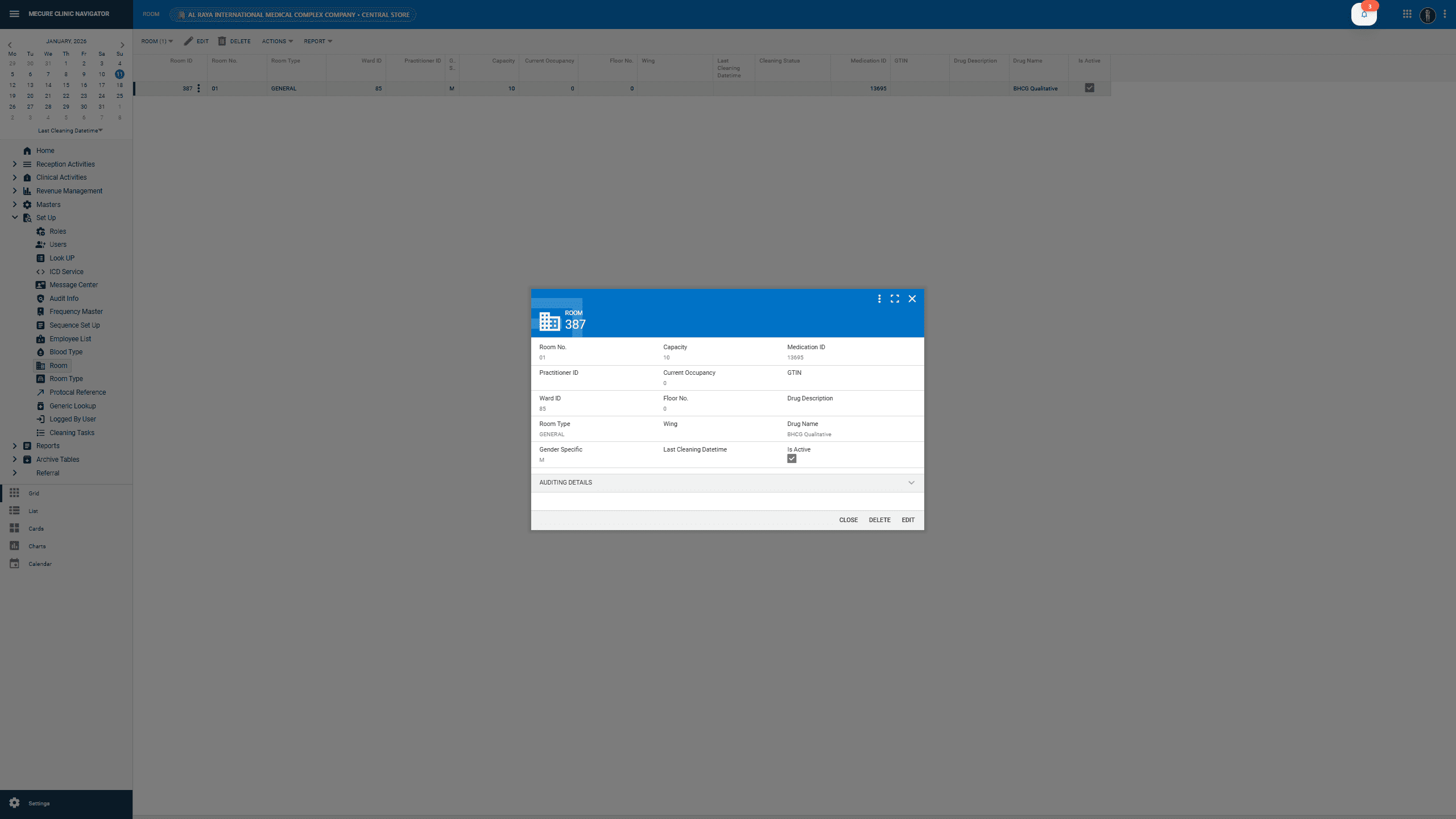This screenshot has width=1456, height=819.
Task: Collapse the Set Up section
Action: [14, 218]
